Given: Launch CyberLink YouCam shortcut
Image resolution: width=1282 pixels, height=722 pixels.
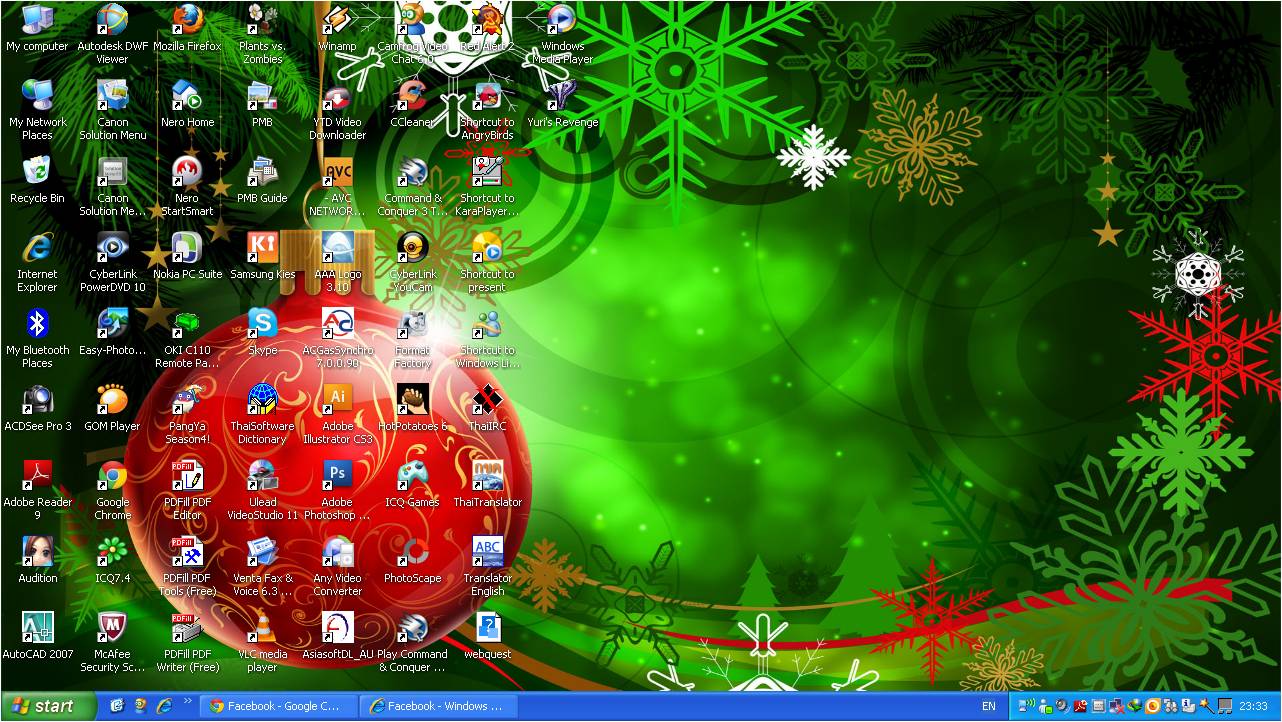Looking at the screenshot, I should click(412, 262).
